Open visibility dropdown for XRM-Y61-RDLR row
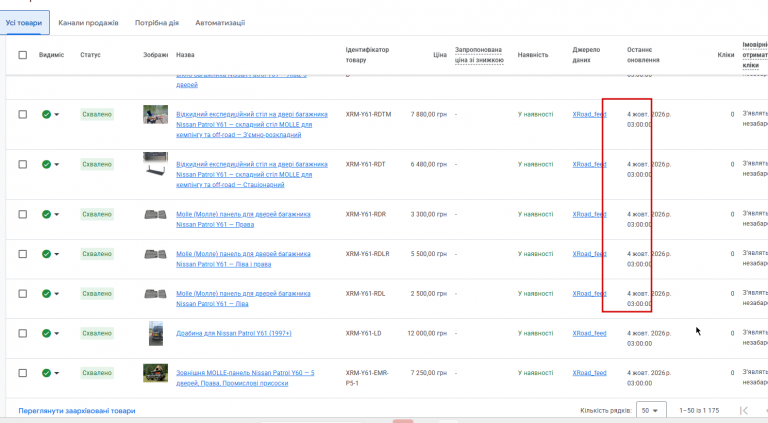Image resolution: width=768 pixels, height=423 pixels. click(56, 254)
